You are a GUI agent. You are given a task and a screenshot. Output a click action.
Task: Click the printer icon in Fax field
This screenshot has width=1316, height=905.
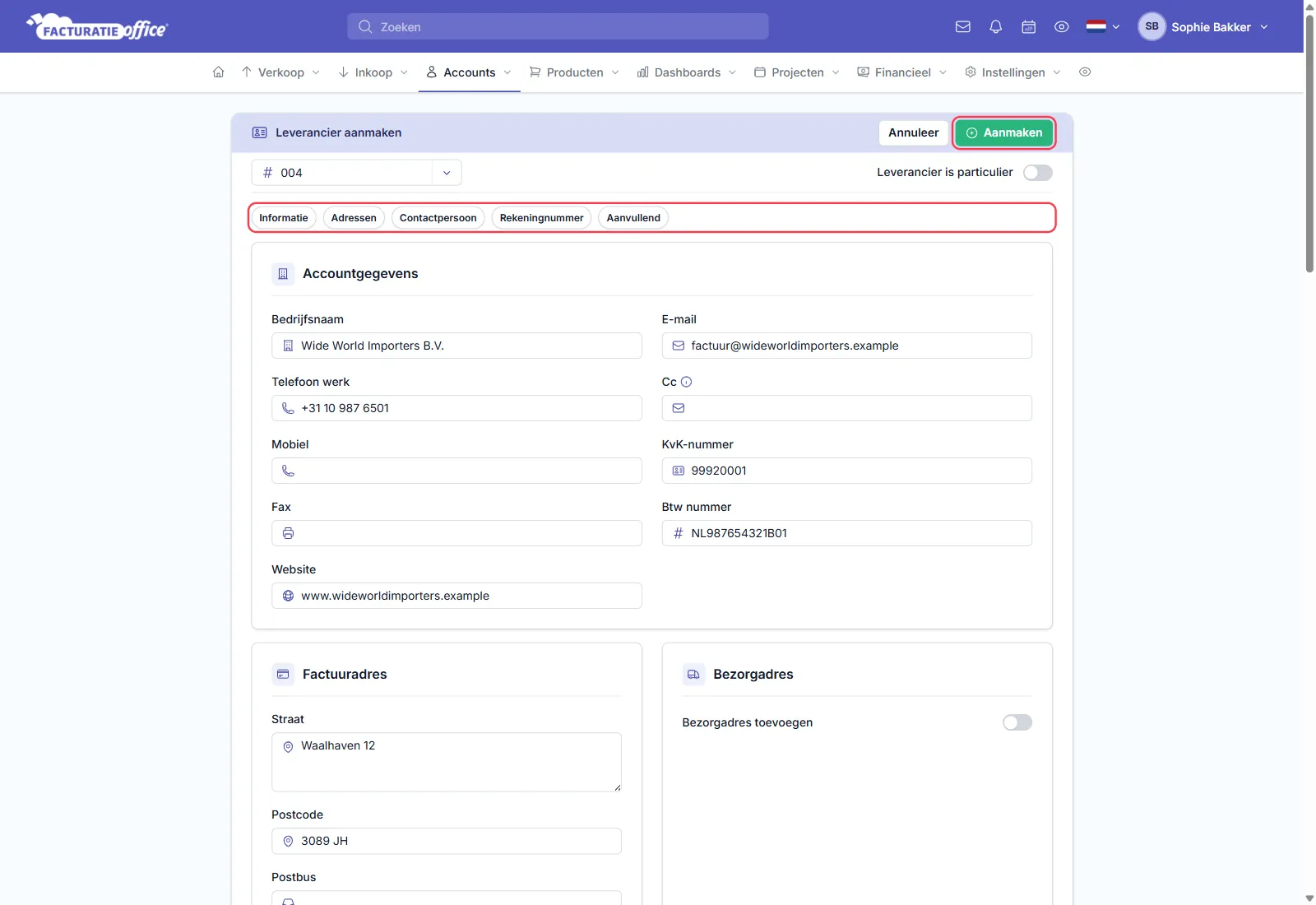[288, 533]
